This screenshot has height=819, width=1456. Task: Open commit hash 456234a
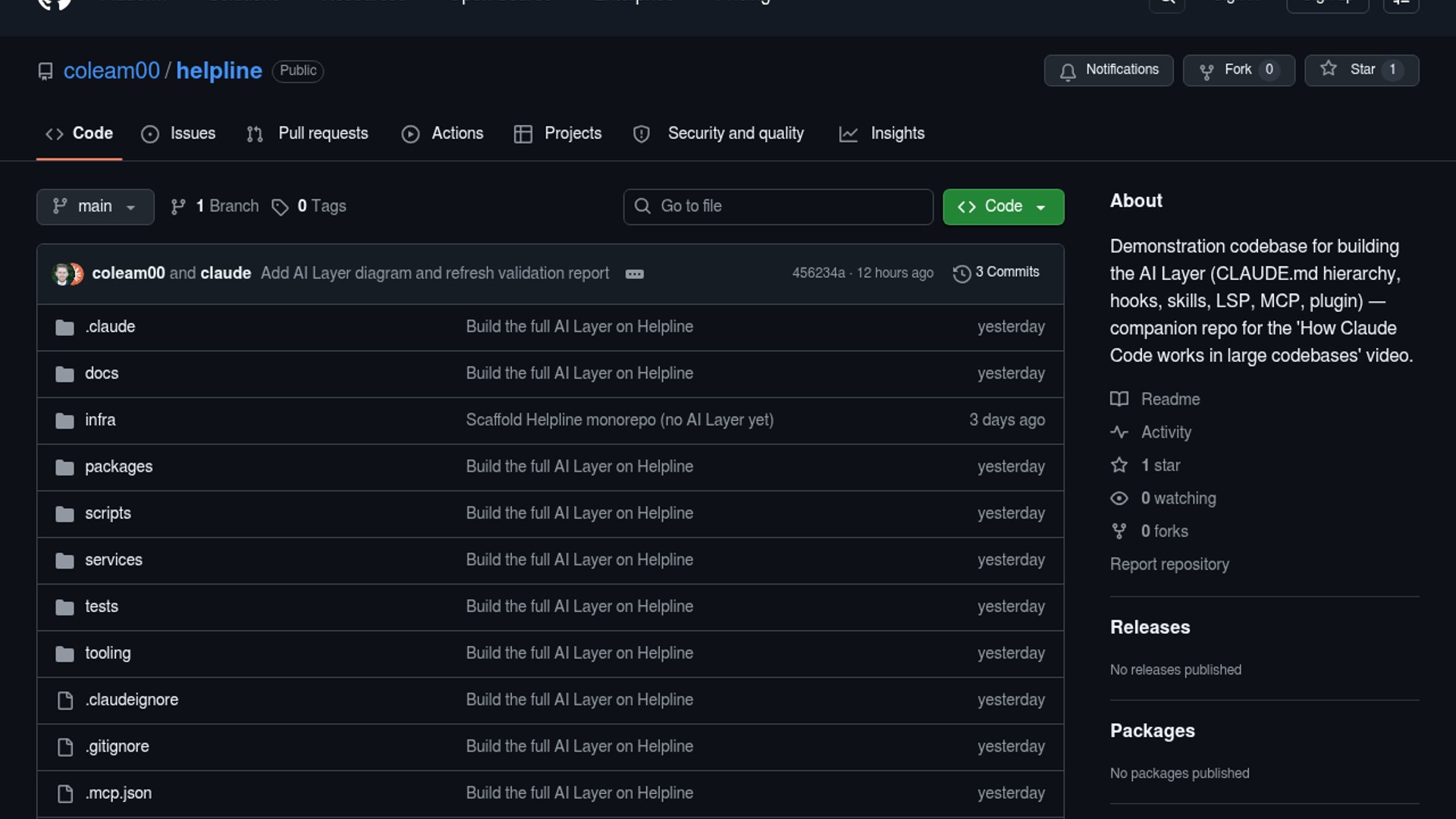pos(818,273)
